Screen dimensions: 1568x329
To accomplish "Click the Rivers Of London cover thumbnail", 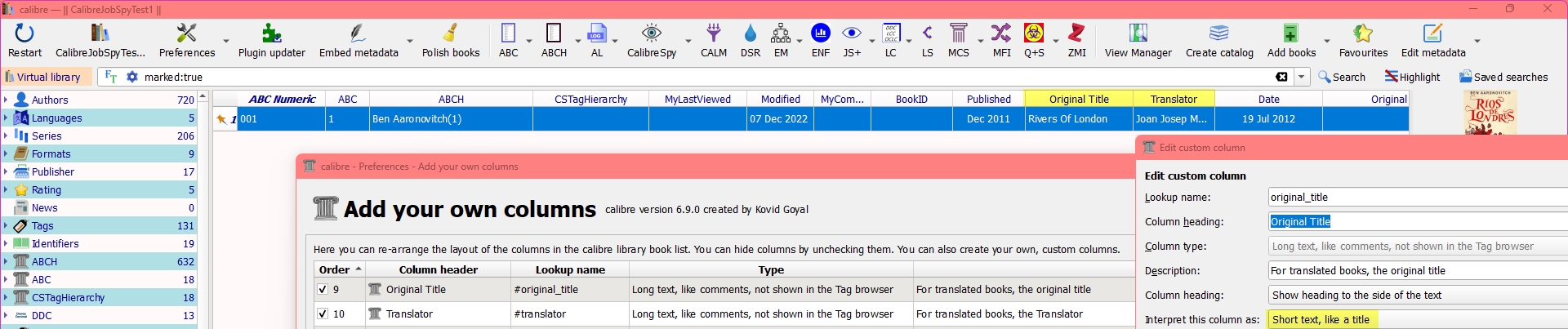I will 1490,113.
